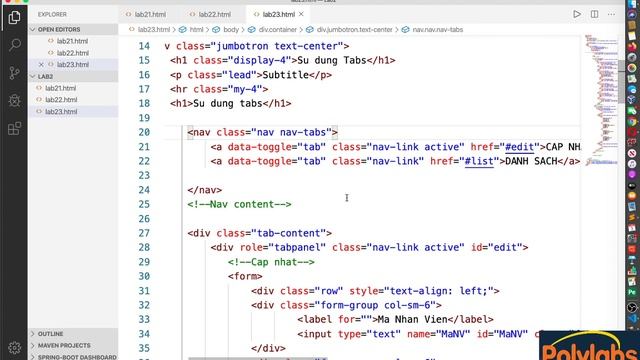Click the nav.nav.nav-tabs breadcrumb

437,29
